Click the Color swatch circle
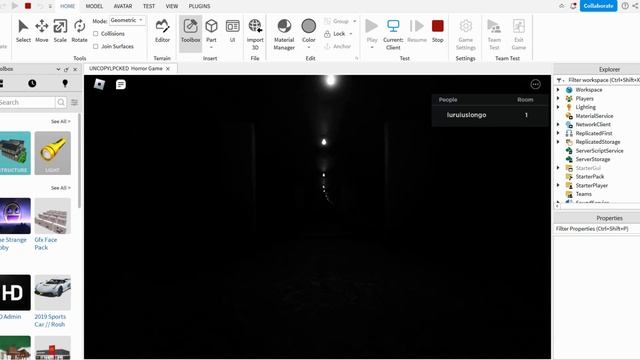640x360 pixels. (x=309, y=26)
